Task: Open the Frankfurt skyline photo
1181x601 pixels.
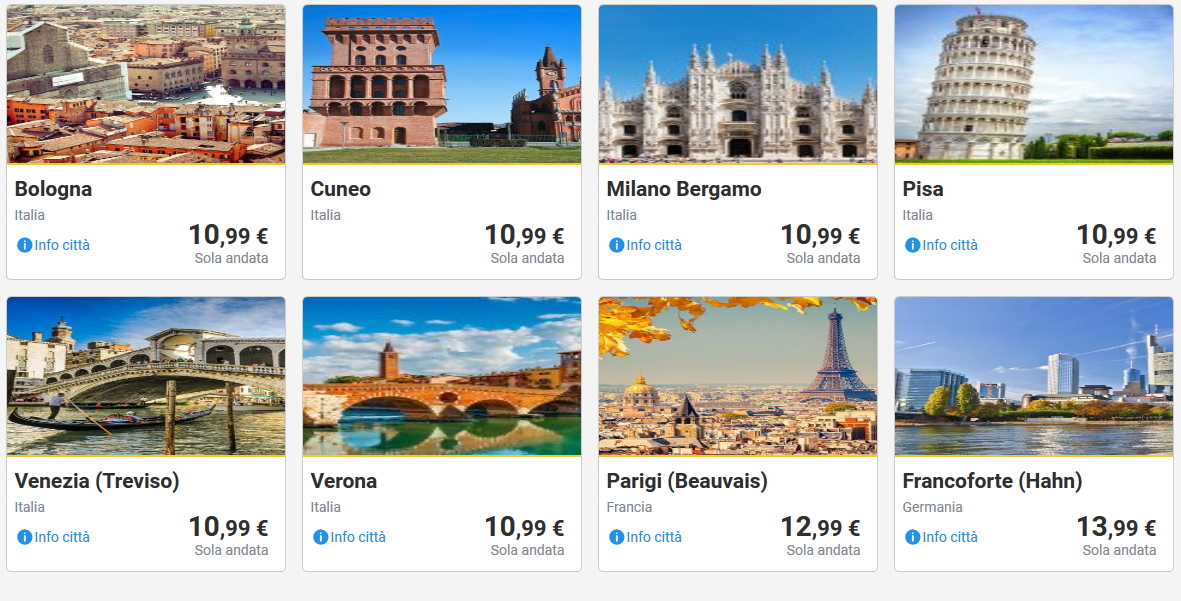Action: pos(1034,376)
